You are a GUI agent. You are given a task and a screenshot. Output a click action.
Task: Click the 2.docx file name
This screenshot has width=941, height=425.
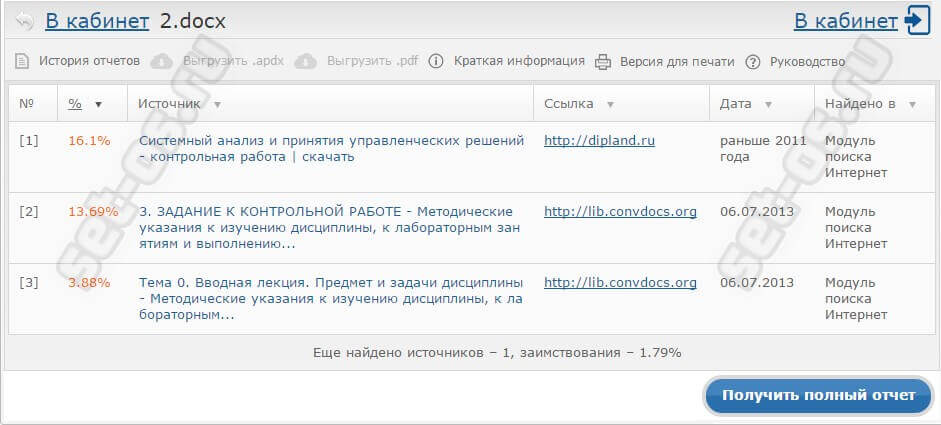coord(193,22)
